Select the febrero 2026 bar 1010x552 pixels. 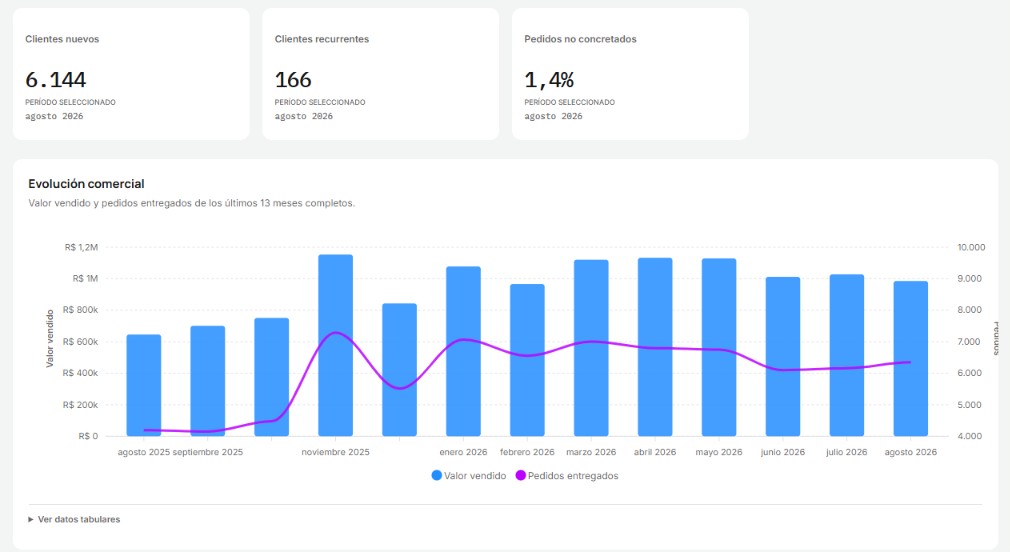[x=527, y=360]
